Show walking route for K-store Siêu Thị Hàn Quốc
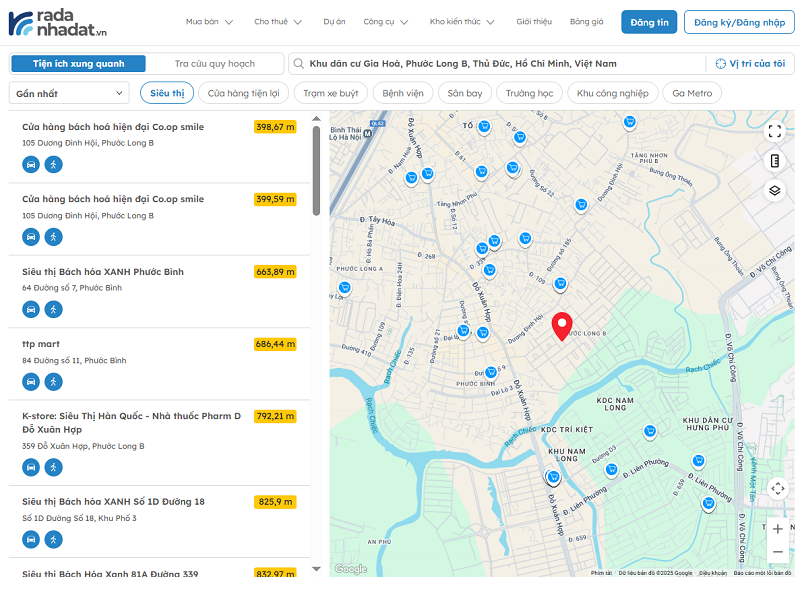Viewport: 800px width, 589px height. click(x=54, y=467)
